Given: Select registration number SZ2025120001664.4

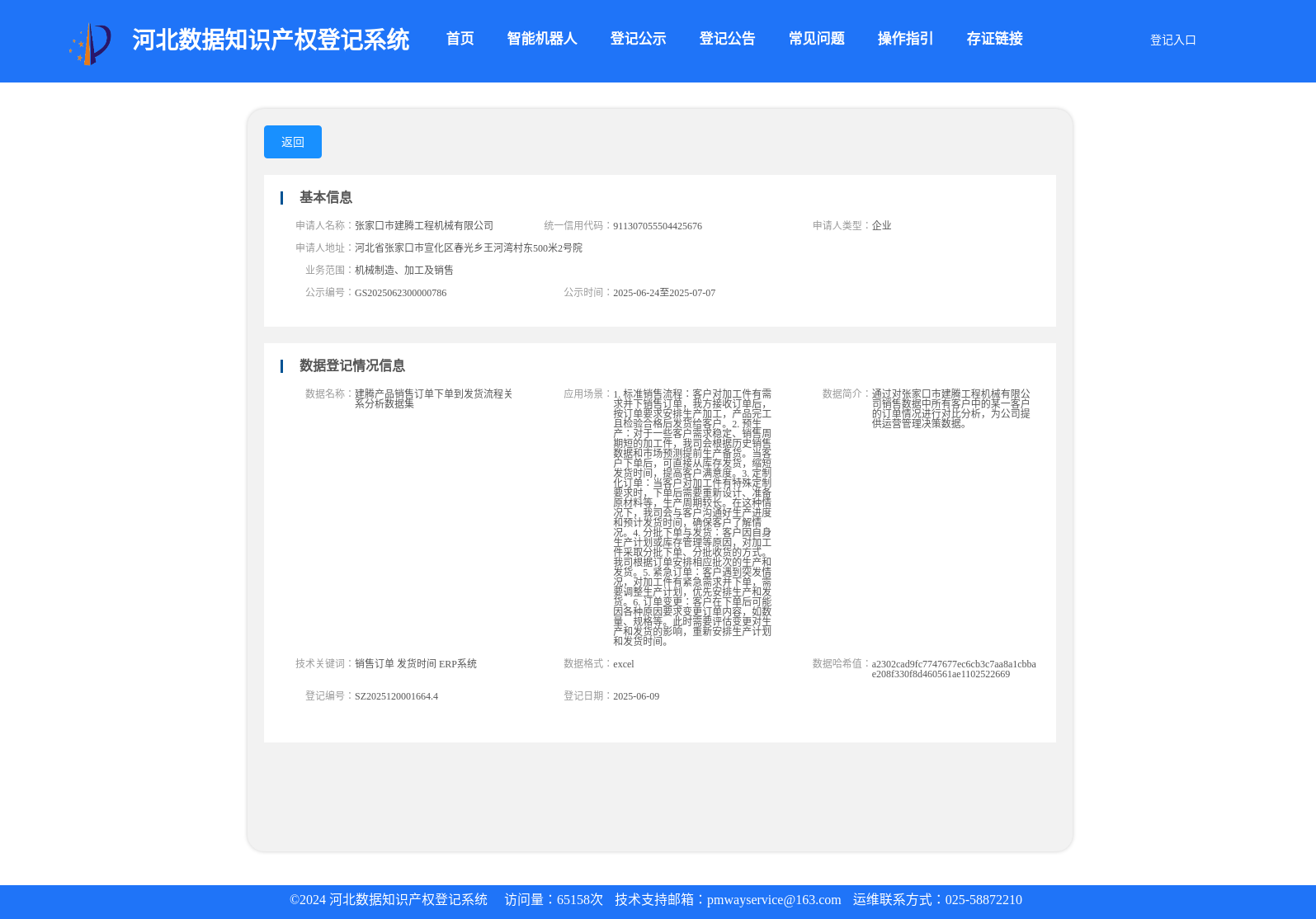Looking at the screenshot, I should click(396, 696).
